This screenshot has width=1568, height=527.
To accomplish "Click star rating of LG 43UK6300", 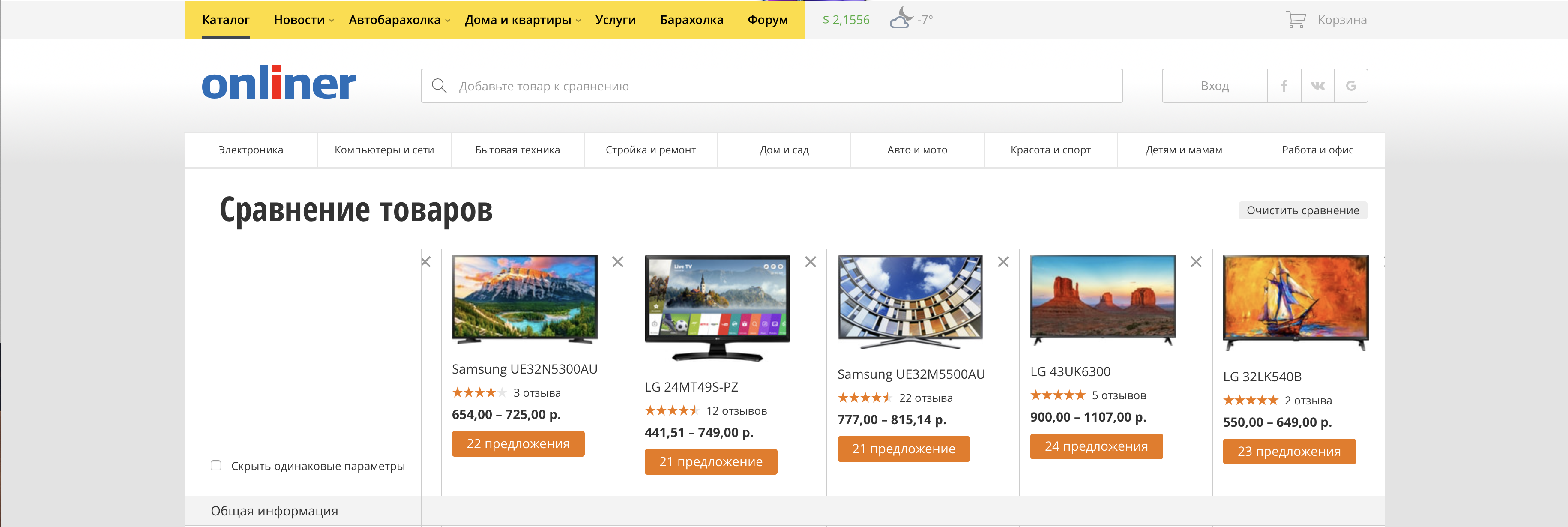I will click(1057, 395).
